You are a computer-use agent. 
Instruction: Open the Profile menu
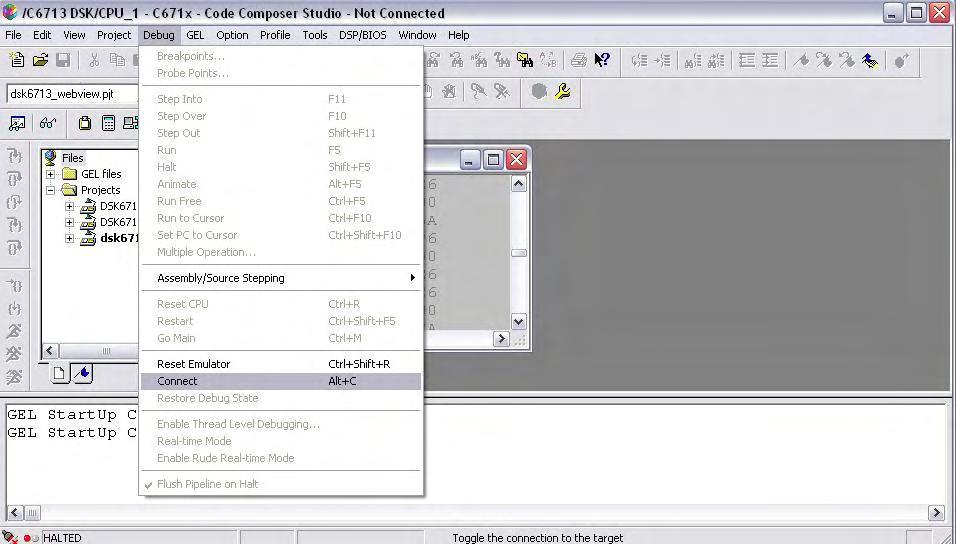point(275,35)
